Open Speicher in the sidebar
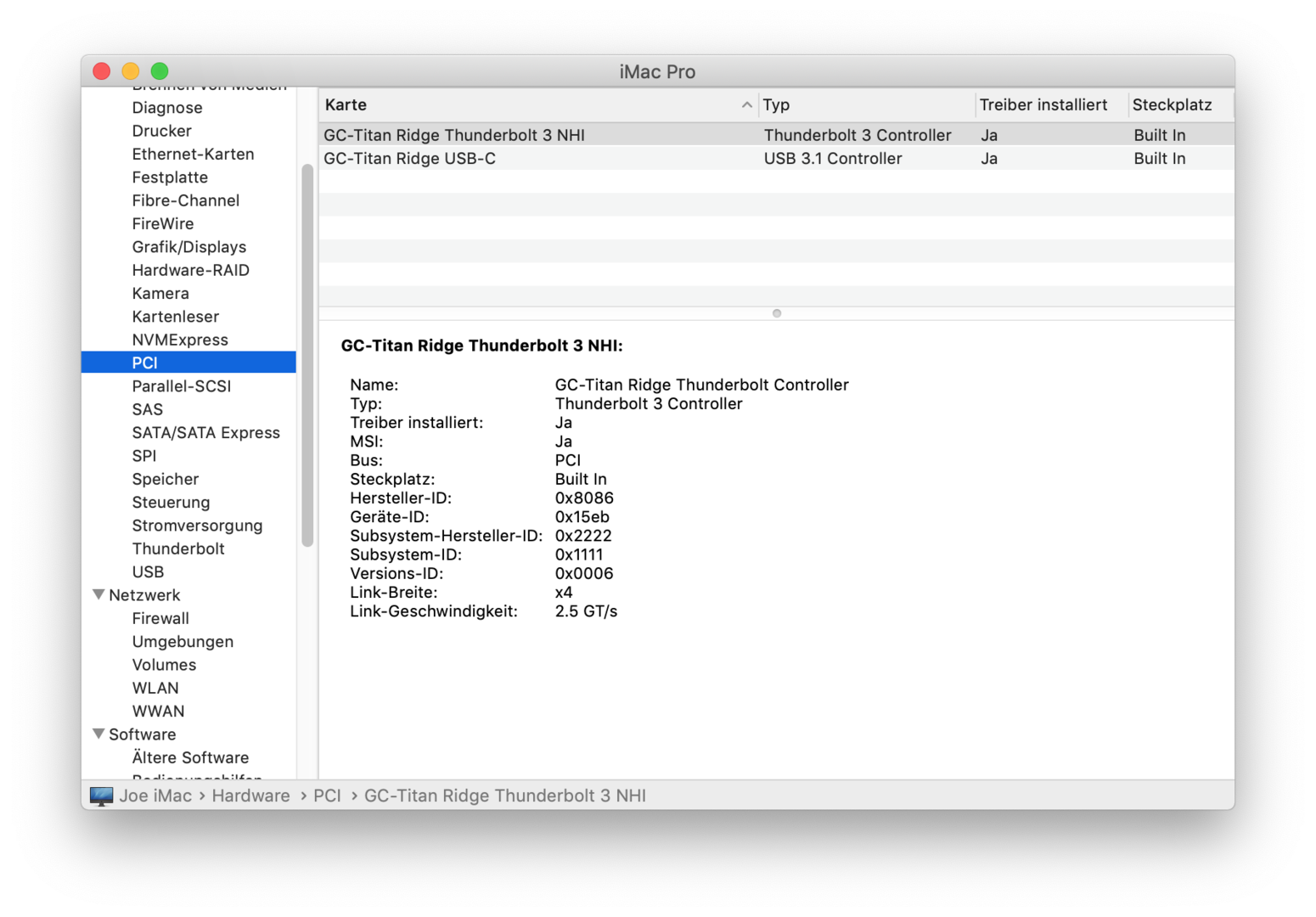 coord(165,479)
